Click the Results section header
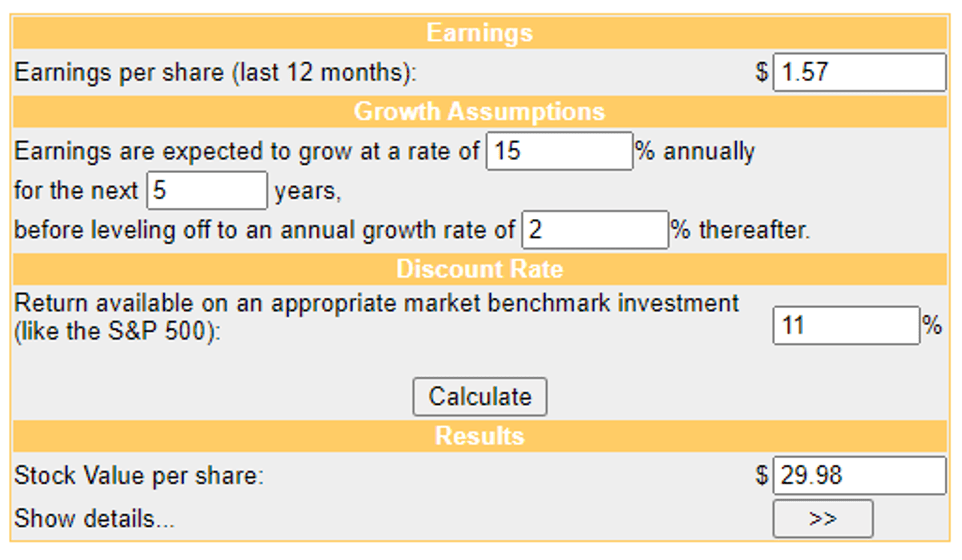The width and height of the screenshot is (962, 560). pos(479,436)
